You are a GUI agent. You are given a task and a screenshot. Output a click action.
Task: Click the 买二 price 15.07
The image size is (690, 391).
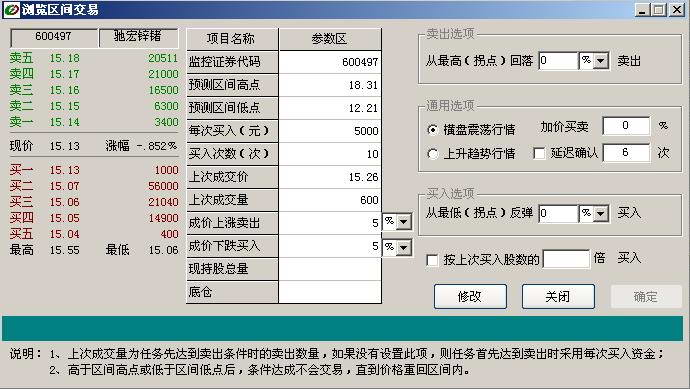[x=65, y=186]
